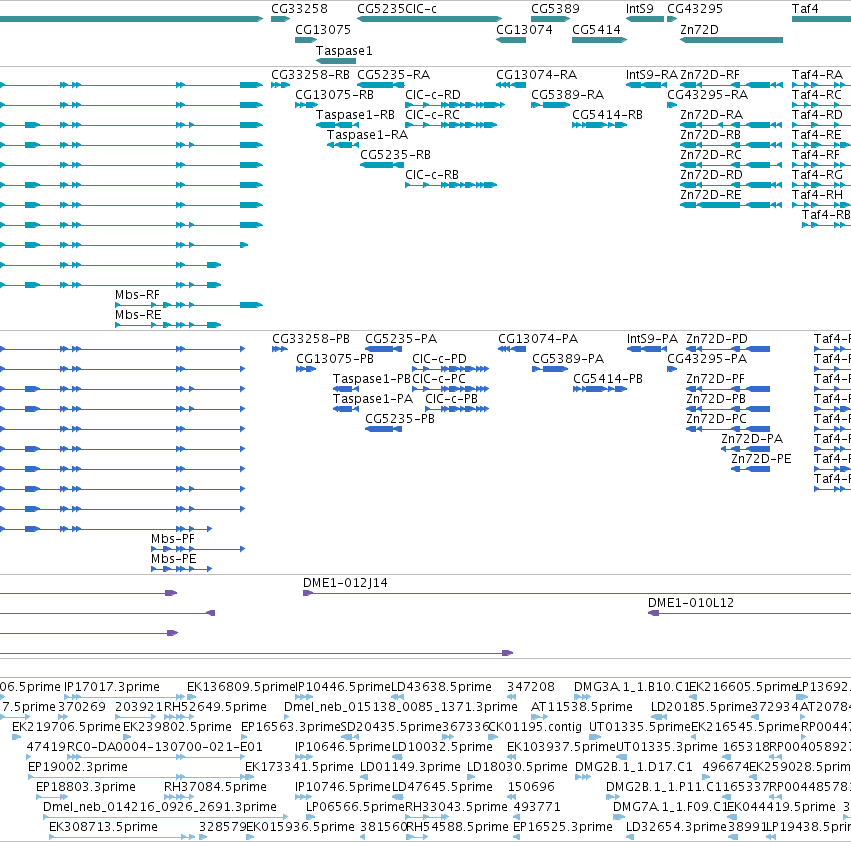The width and height of the screenshot is (851, 842).
Task: Click EST EK219706.5prime label
Action: coord(66,727)
